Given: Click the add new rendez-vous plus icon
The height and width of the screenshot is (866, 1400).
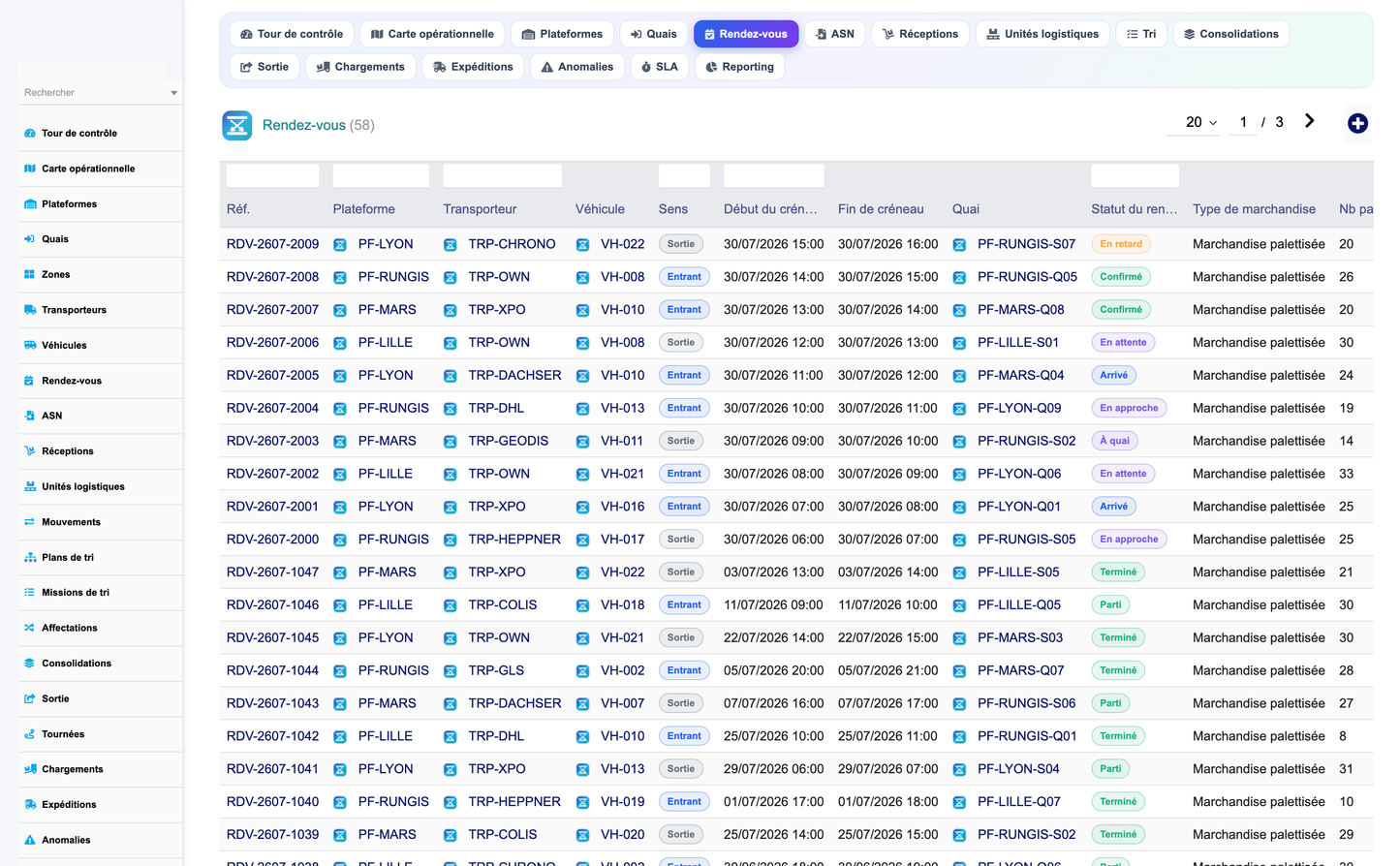Looking at the screenshot, I should point(1357,123).
